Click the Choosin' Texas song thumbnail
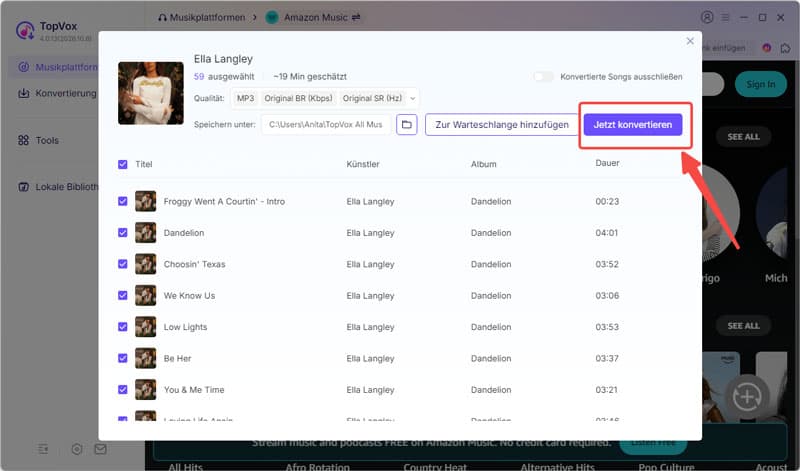The height and width of the screenshot is (471, 800). click(x=145, y=264)
